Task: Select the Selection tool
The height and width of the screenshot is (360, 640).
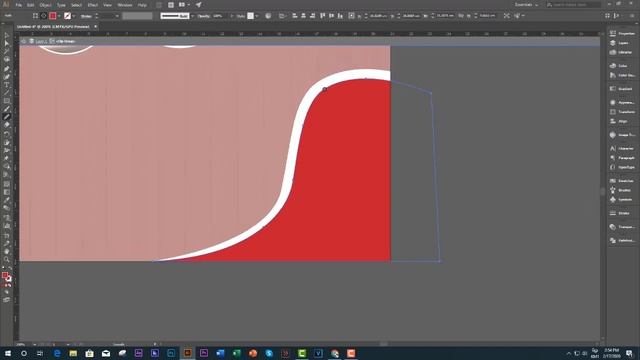Action: 7,36
